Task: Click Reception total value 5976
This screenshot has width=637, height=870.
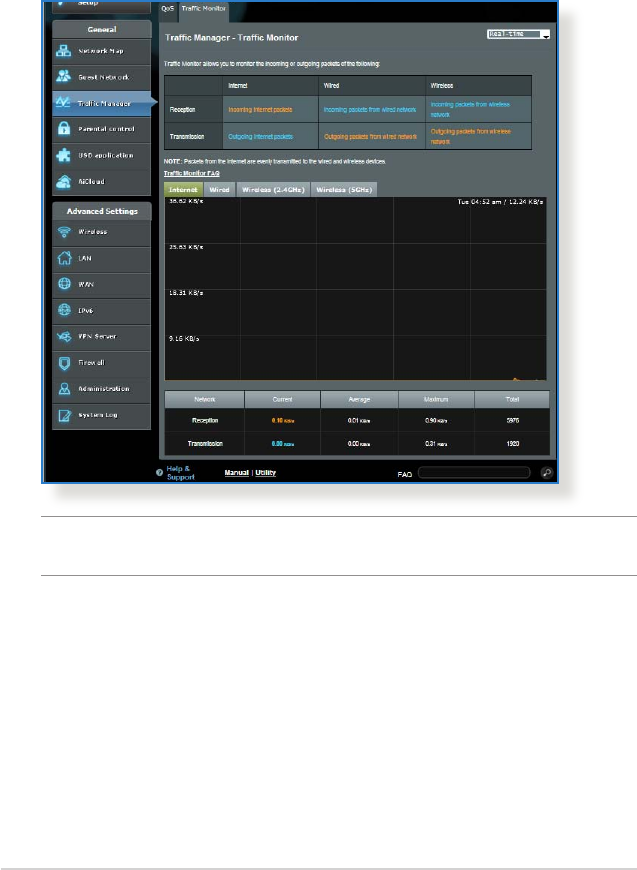Action: [513, 421]
